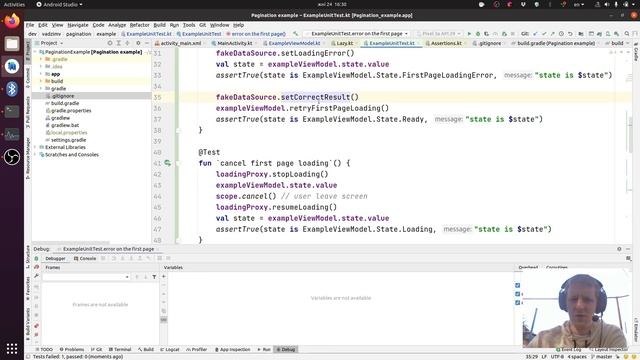This screenshot has height=360, width=640.
Task: Expand the .gradle folder
Action: point(41,59)
